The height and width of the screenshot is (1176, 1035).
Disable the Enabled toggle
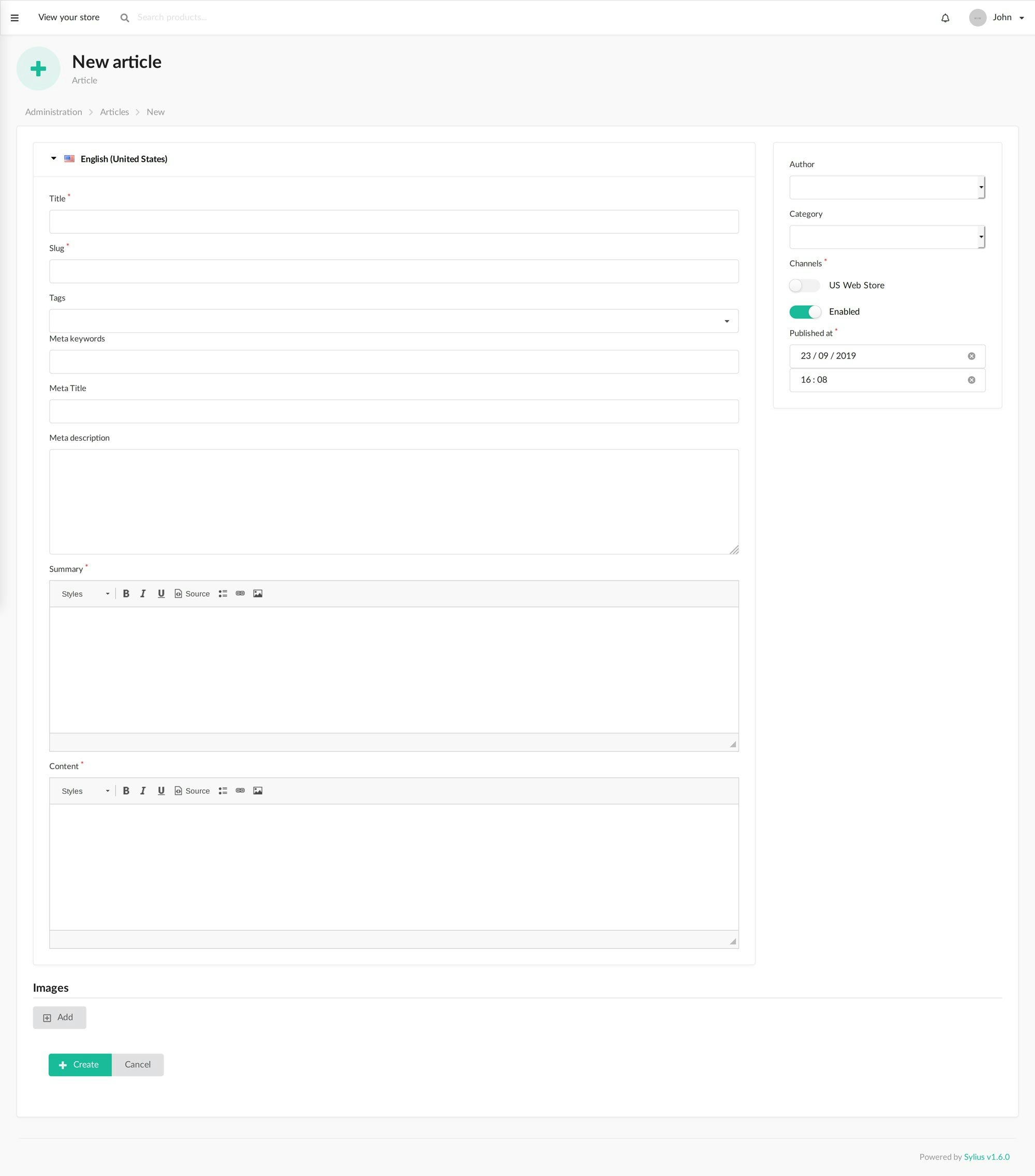(804, 311)
